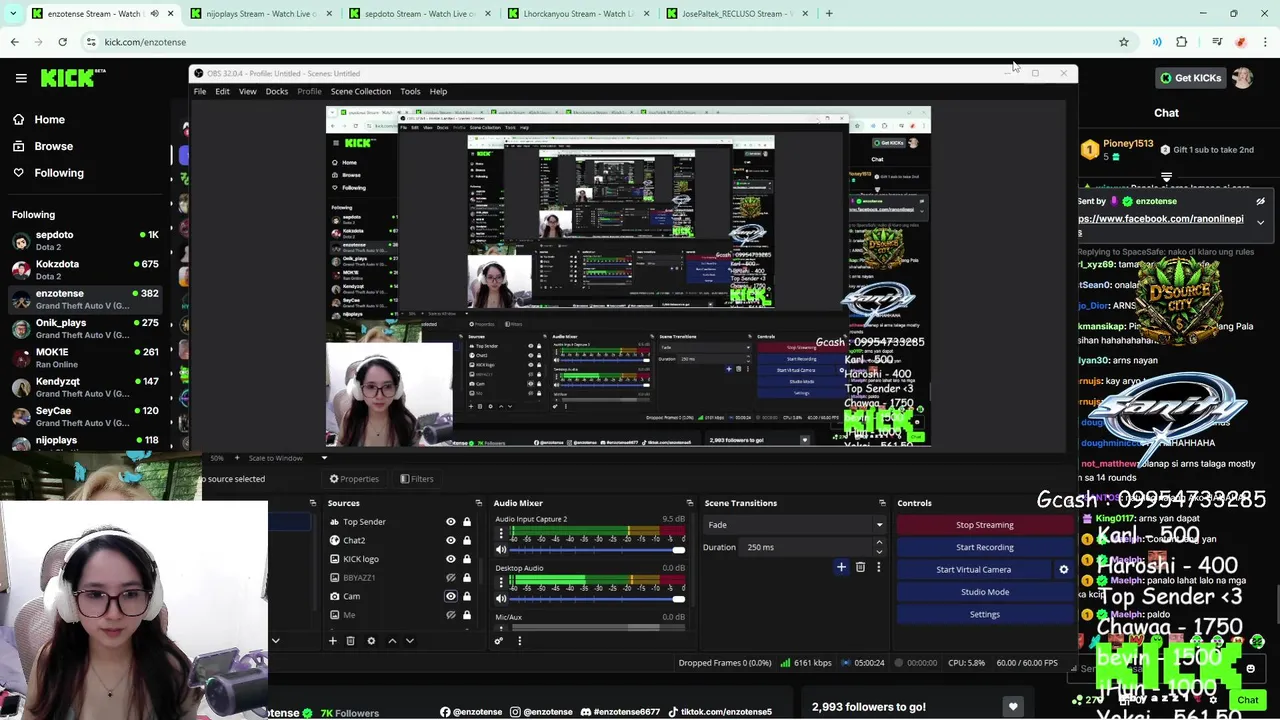The image size is (1280, 720).
Task: Open user avatar menu on Kick
Action: click(1243, 78)
